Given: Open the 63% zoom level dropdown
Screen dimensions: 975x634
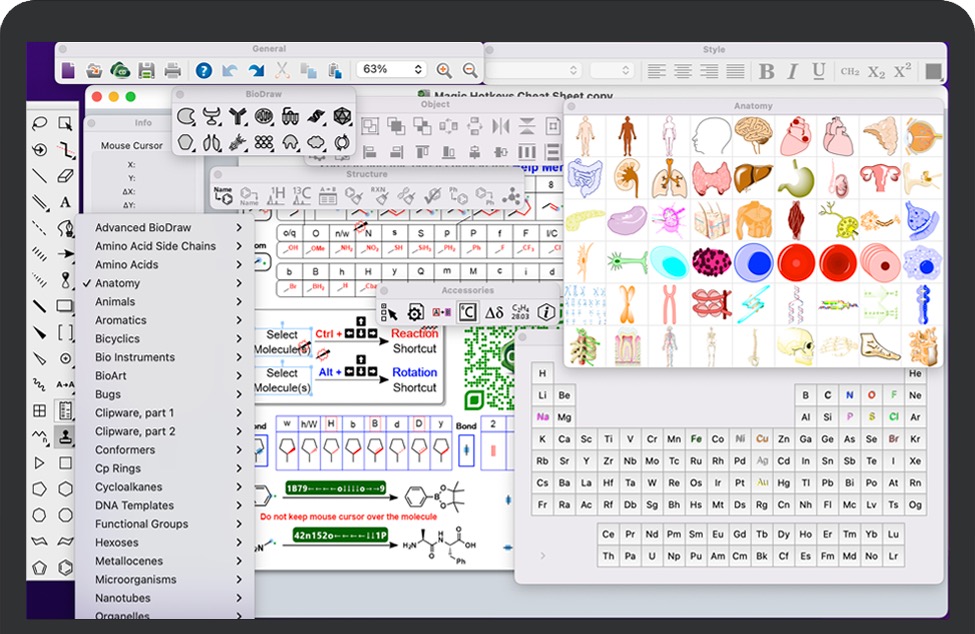Looking at the screenshot, I should 391,70.
